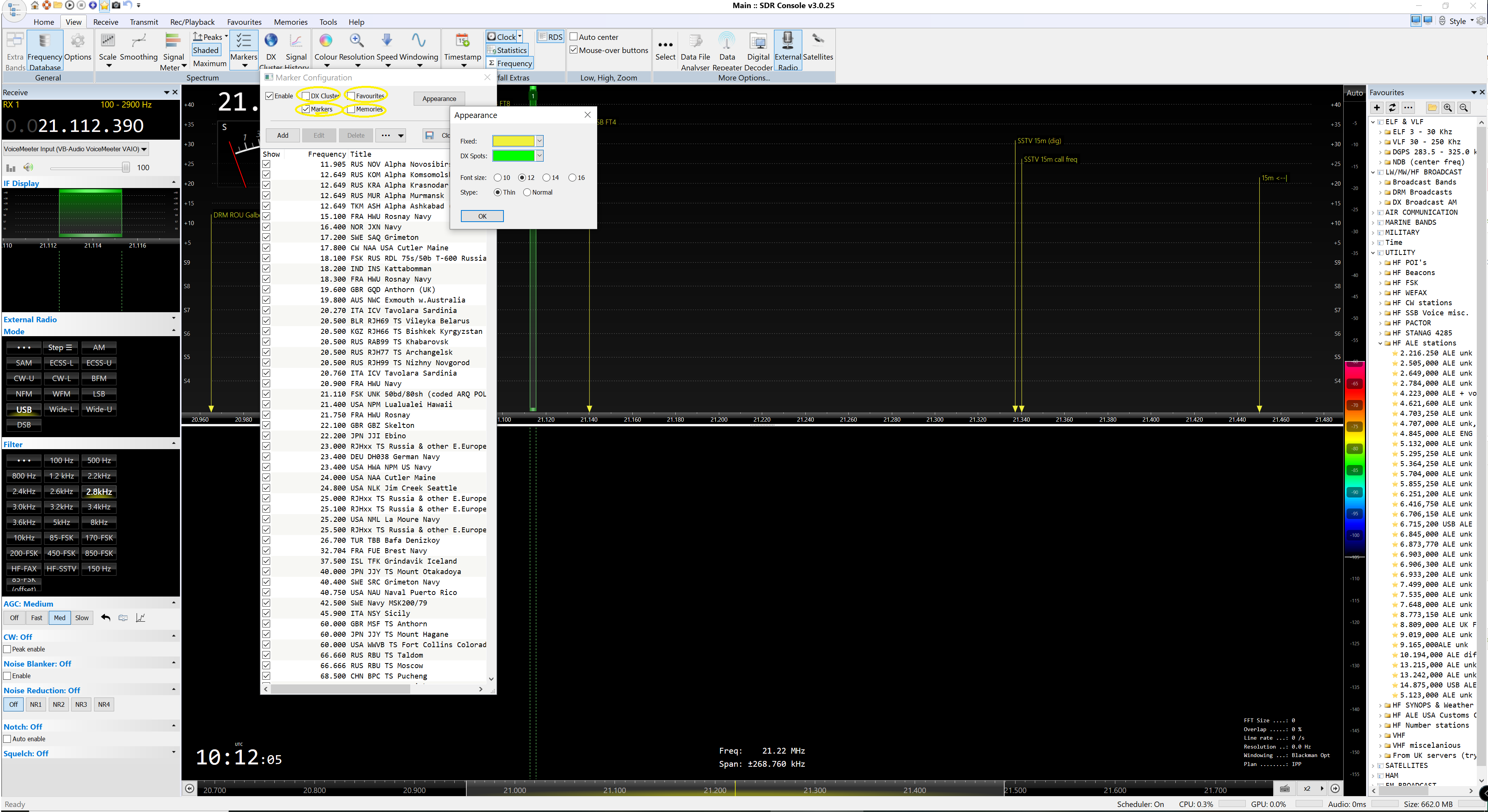Open the Fixed colour dropdown
This screenshot has height=812, width=1488.
pyautogui.click(x=539, y=141)
